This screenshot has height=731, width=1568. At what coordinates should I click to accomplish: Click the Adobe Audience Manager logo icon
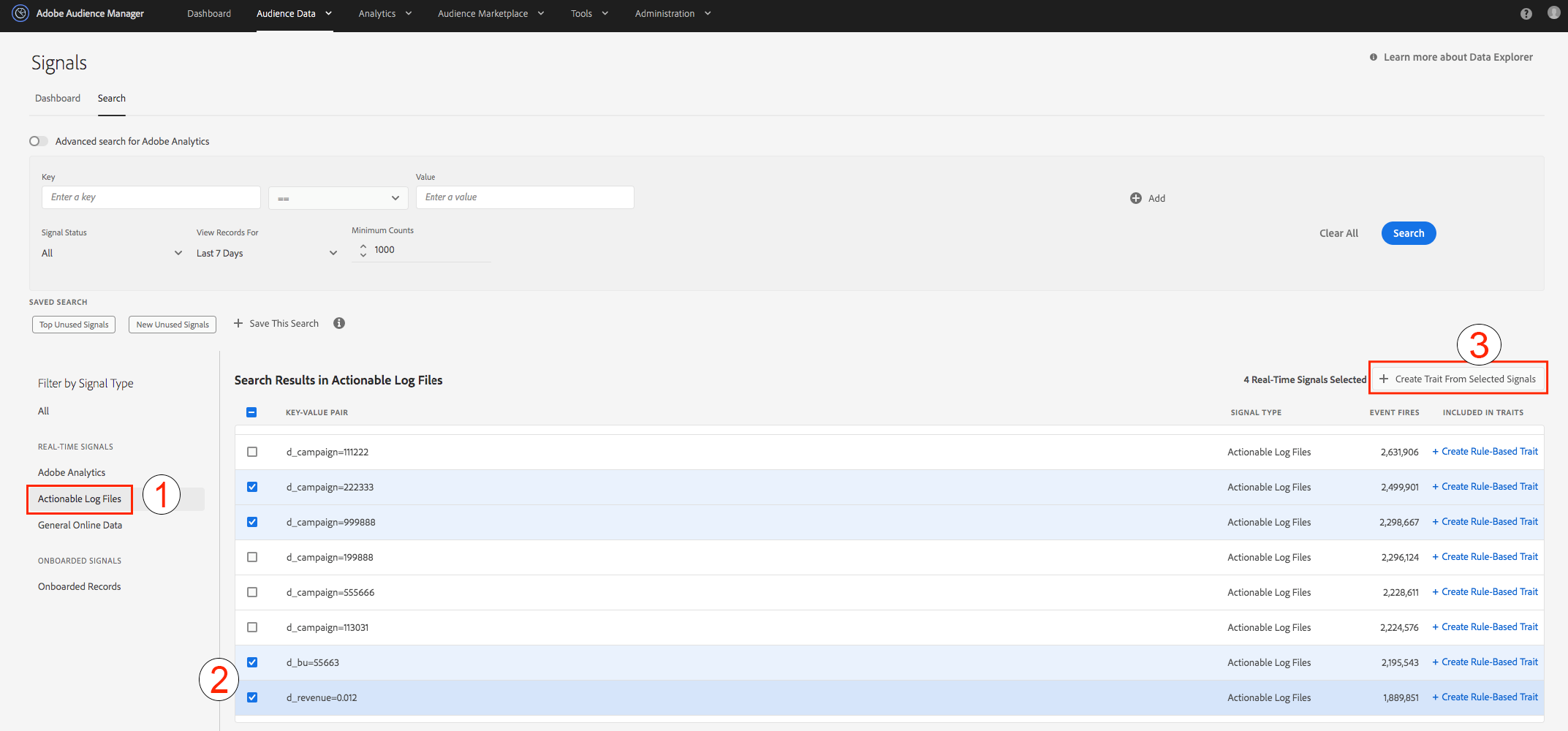point(20,13)
